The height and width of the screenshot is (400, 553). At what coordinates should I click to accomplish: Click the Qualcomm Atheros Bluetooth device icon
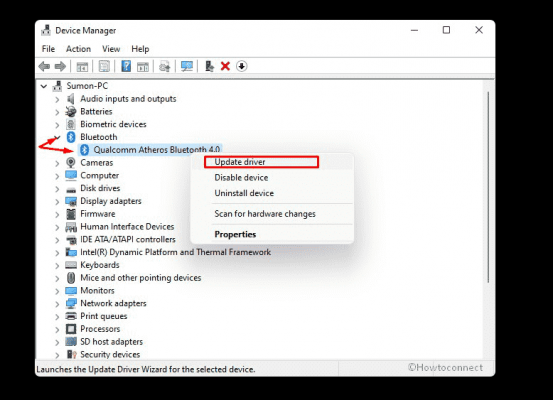point(84,150)
